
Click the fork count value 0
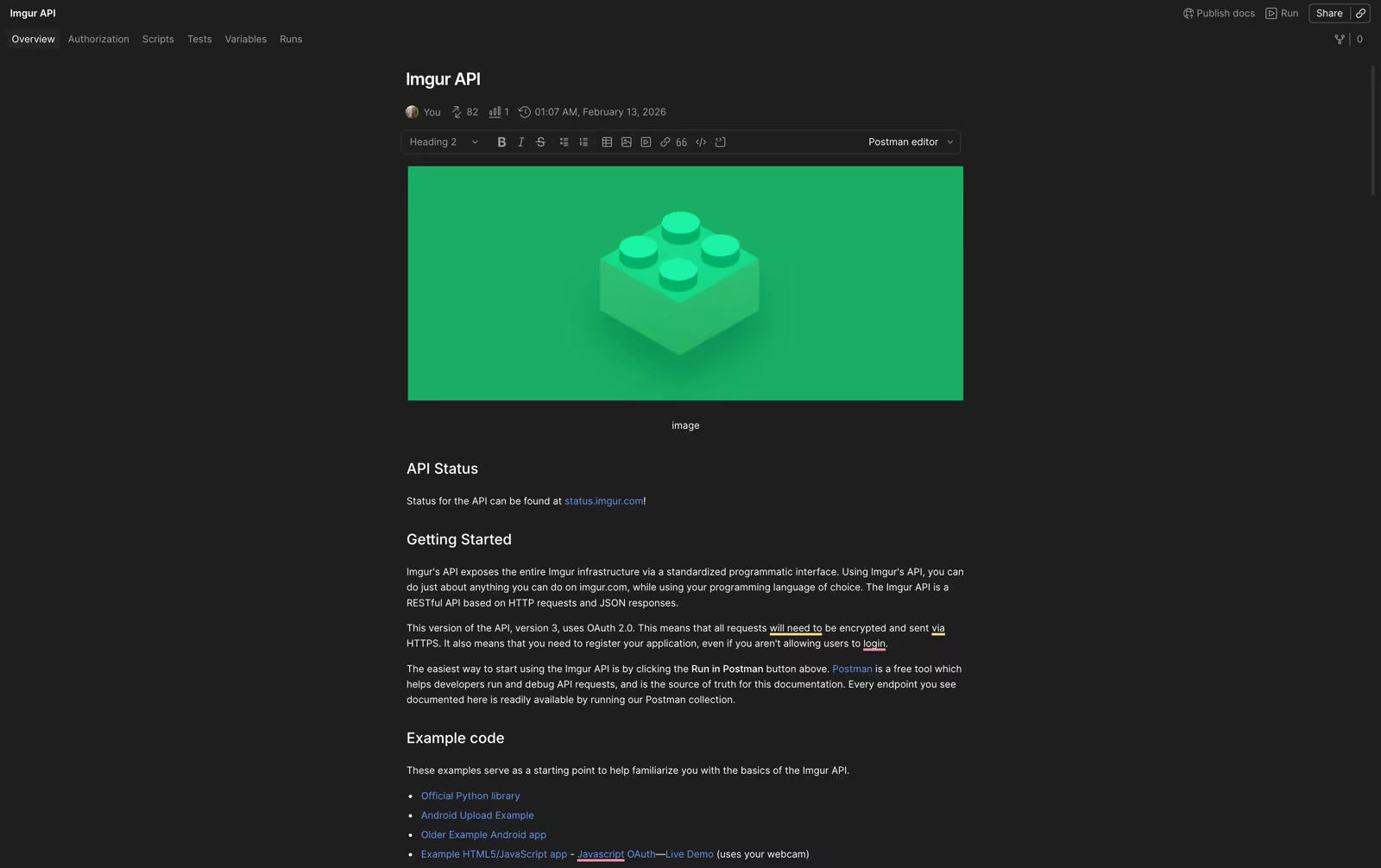[x=1359, y=40]
